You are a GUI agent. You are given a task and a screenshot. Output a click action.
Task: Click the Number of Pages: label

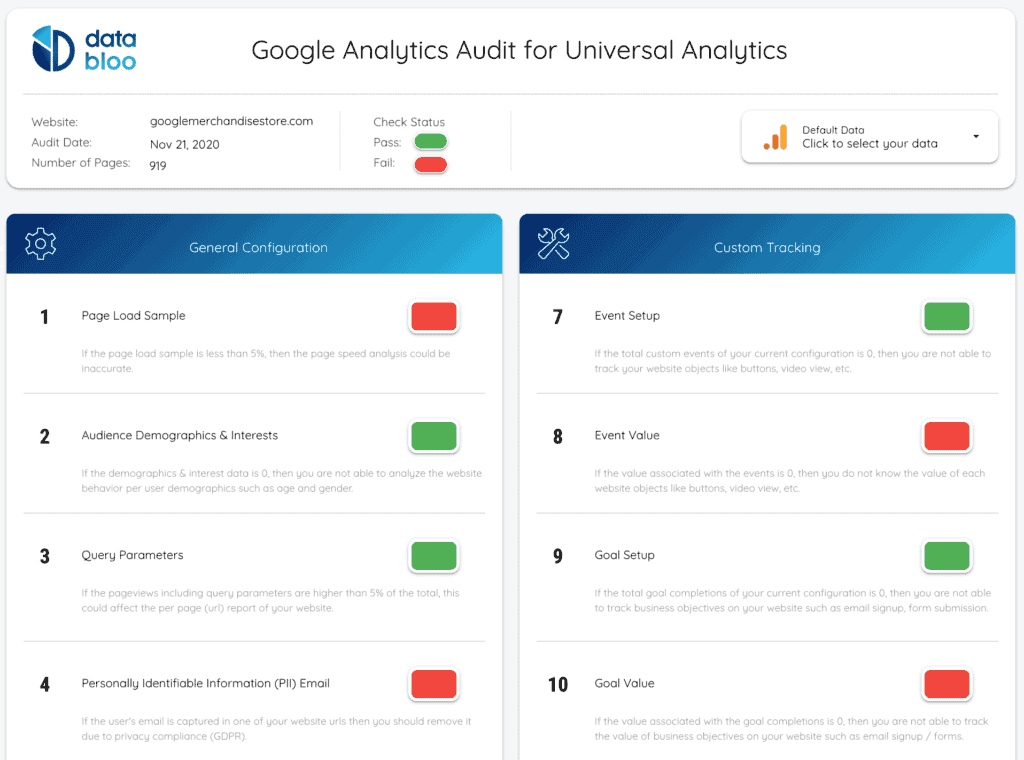click(81, 163)
